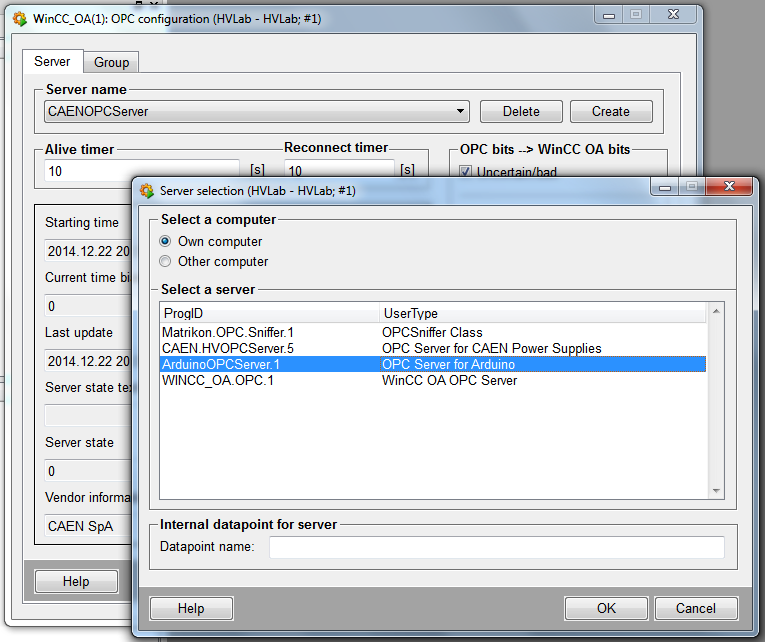The image size is (765, 642).
Task: Minimize the Server selection dialog
Action: [664, 187]
